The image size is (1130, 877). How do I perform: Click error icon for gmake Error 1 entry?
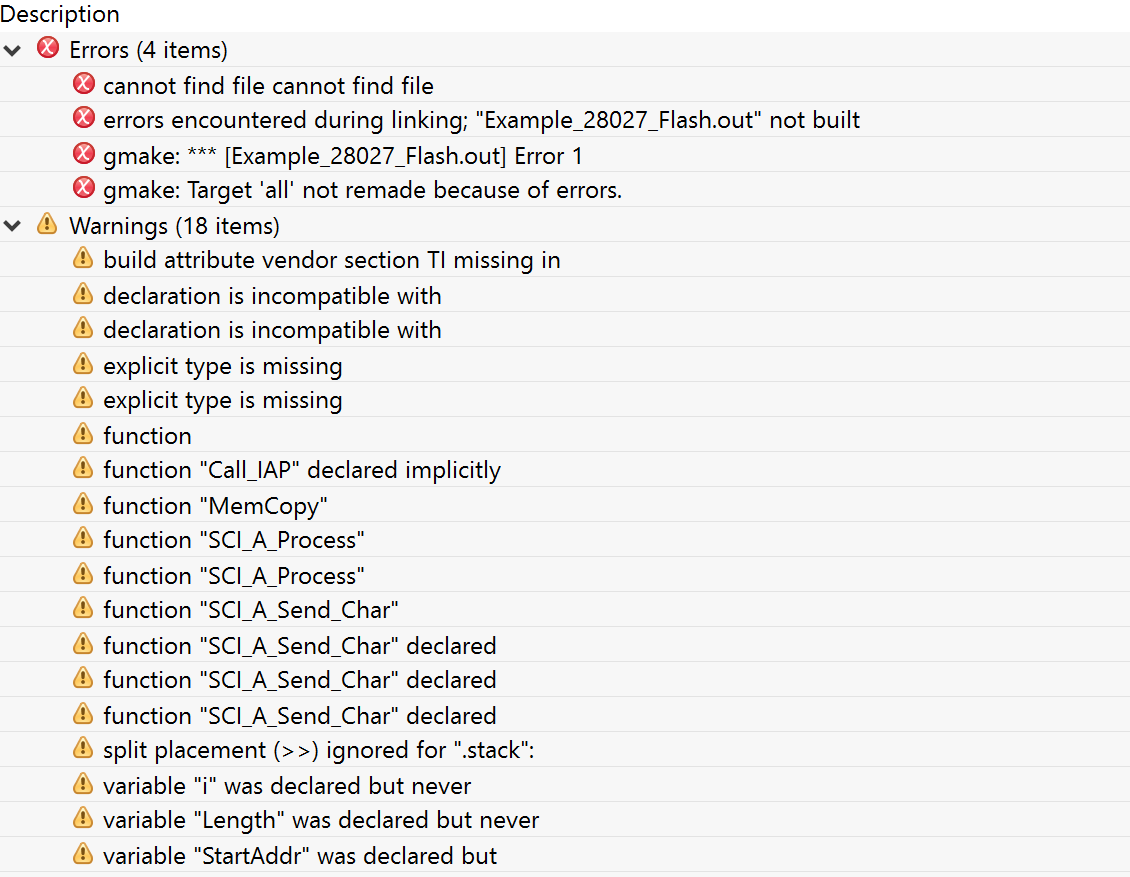[84, 154]
